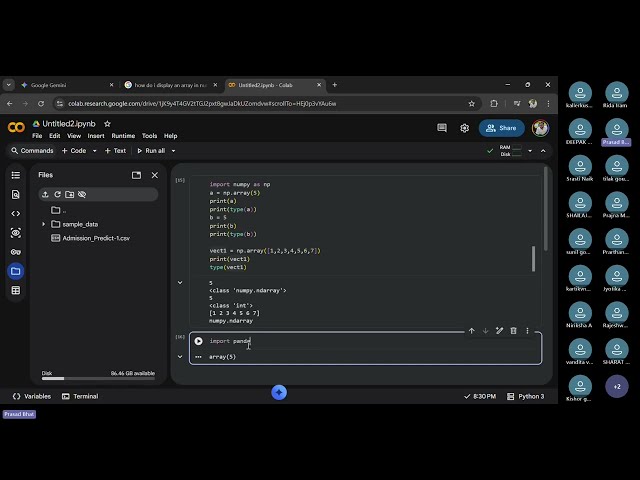The image size is (640, 480).
Task: Open the Tools menu
Action: coord(149,136)
